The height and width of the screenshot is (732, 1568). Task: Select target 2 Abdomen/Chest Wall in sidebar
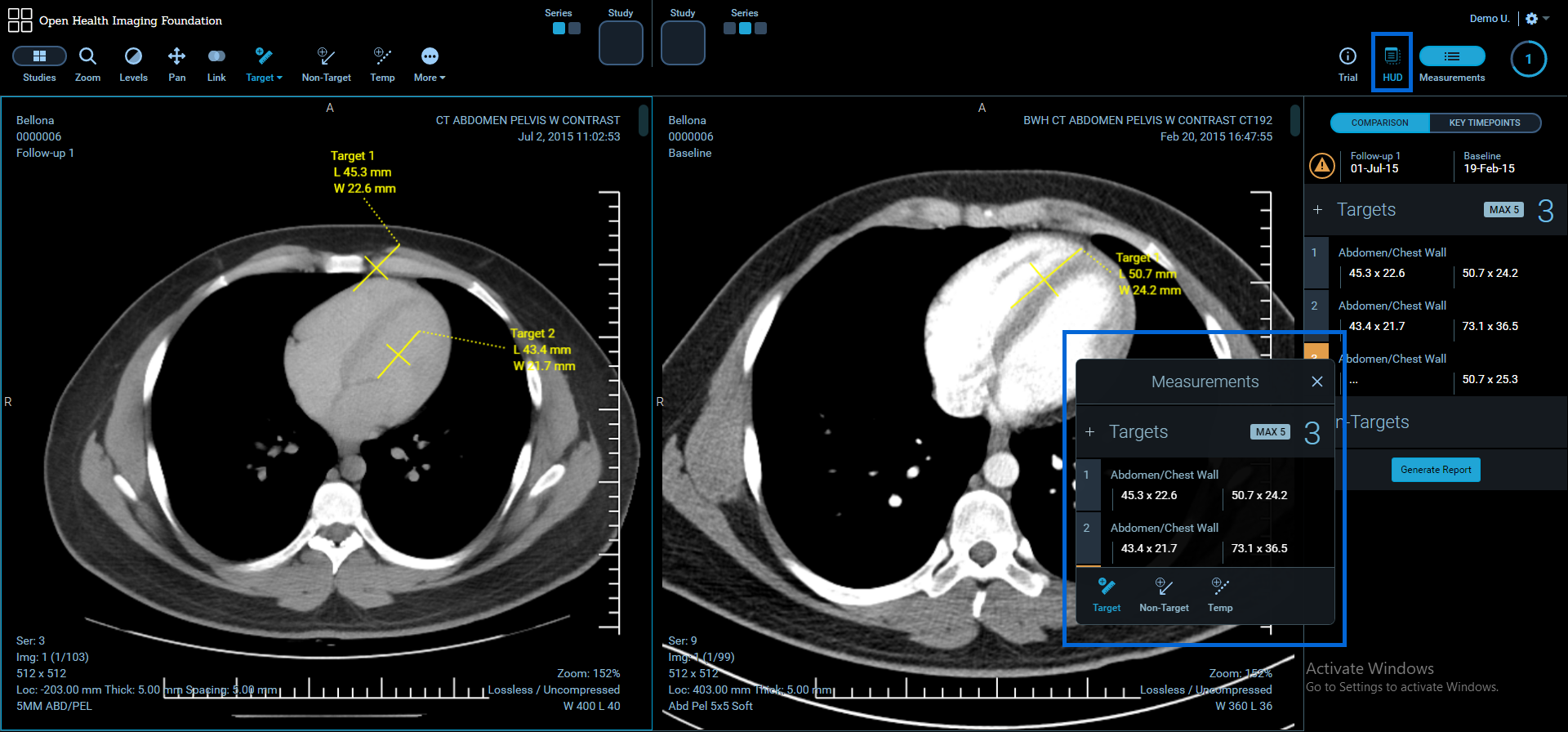[x=1392, y=306]
